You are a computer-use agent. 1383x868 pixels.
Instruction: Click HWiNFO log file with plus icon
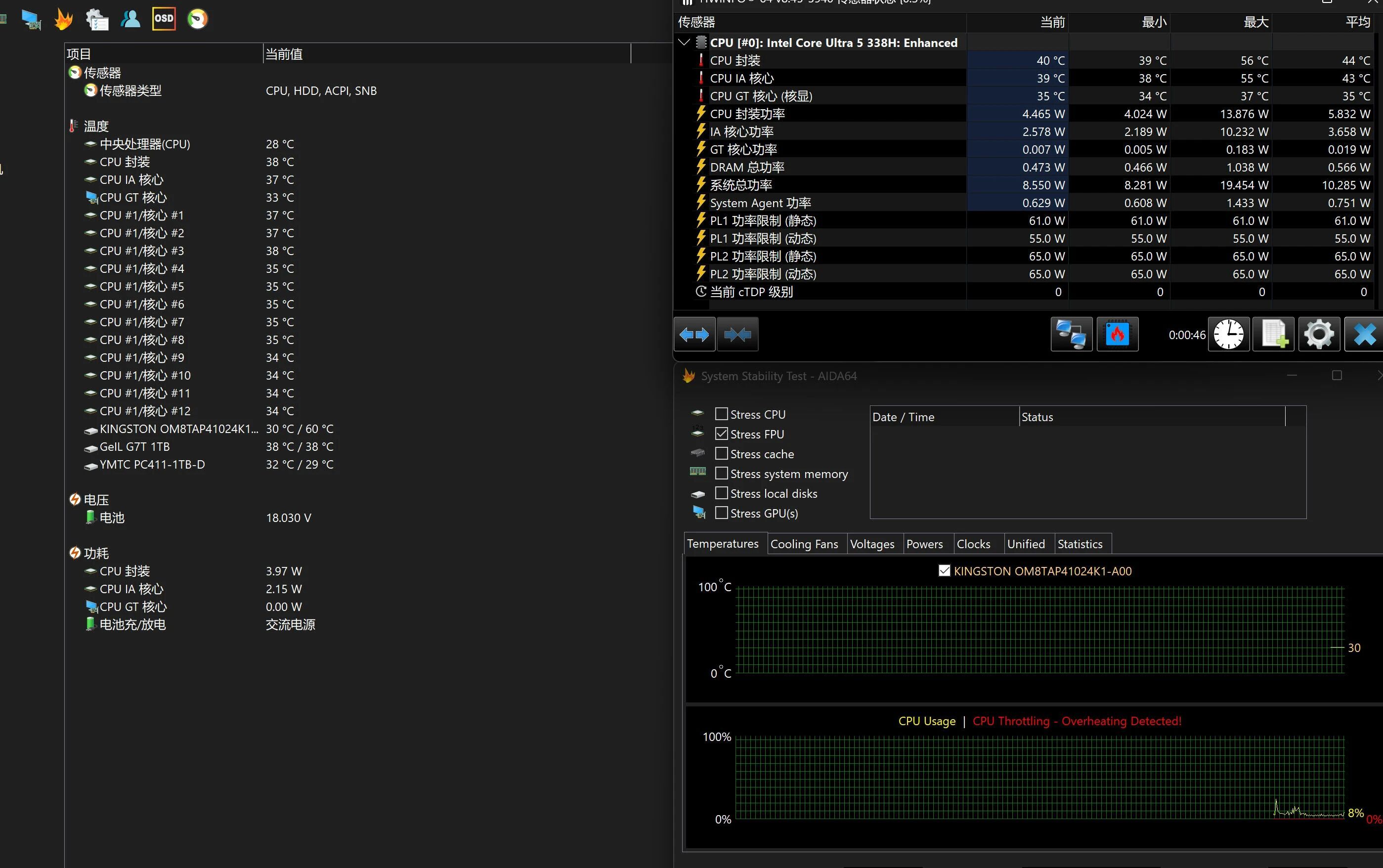tap(1273, 334)
